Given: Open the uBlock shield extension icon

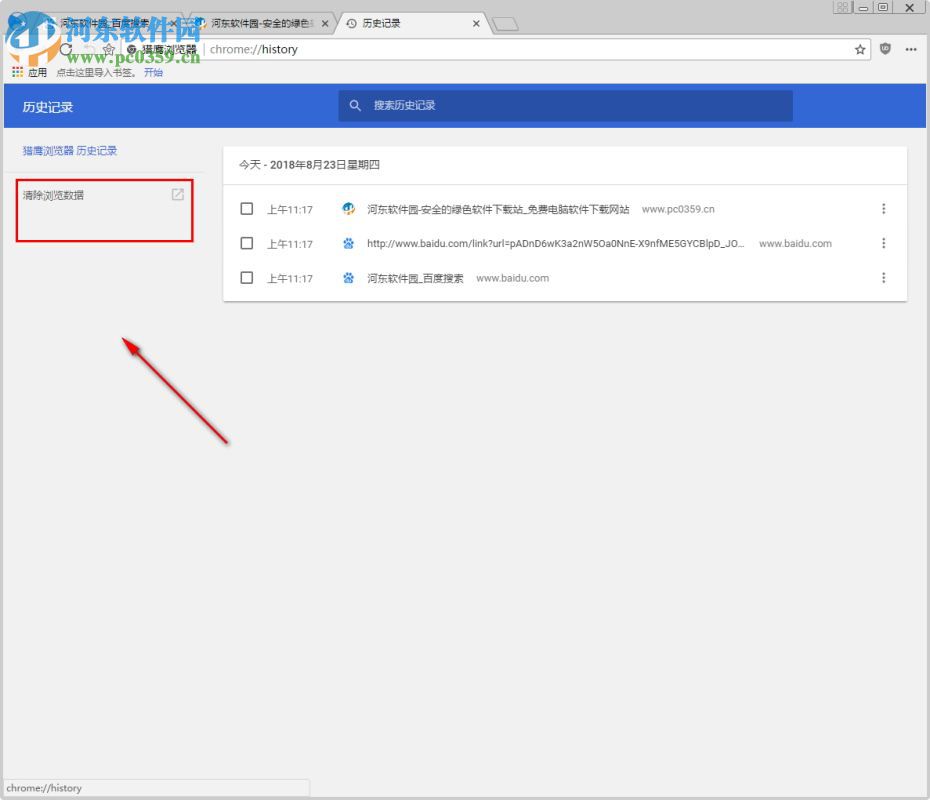Looking at the screenshot, I should click(x=885, y=49).
